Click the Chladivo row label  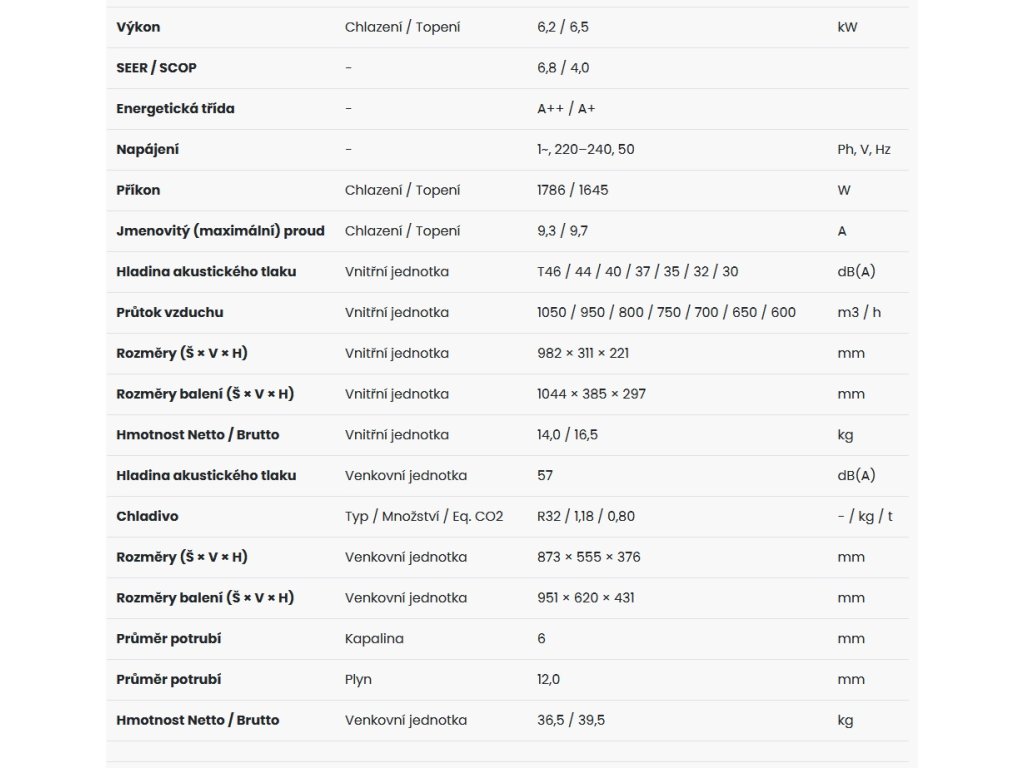148,516
